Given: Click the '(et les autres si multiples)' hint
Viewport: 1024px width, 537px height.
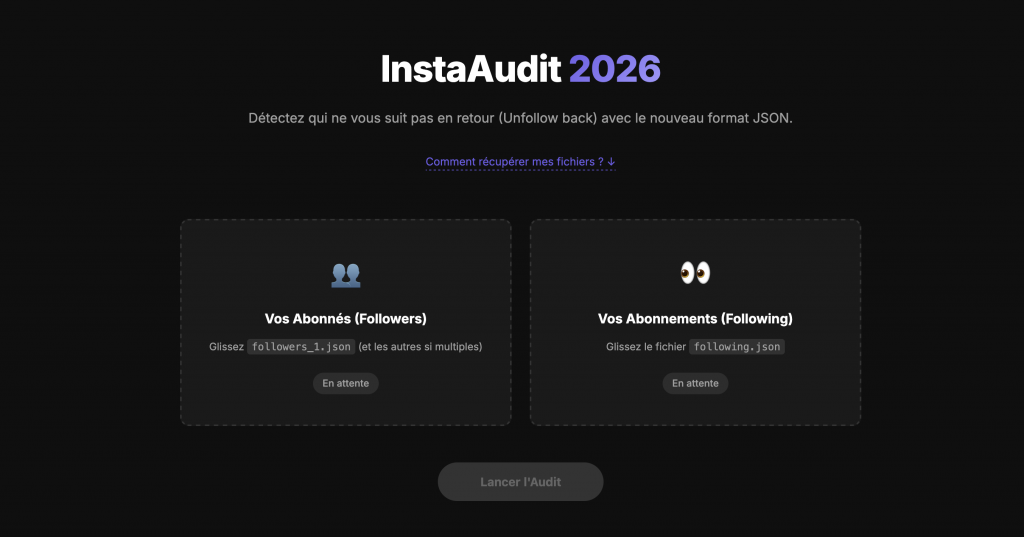Looking at the screenshot, I should (420, 347).
